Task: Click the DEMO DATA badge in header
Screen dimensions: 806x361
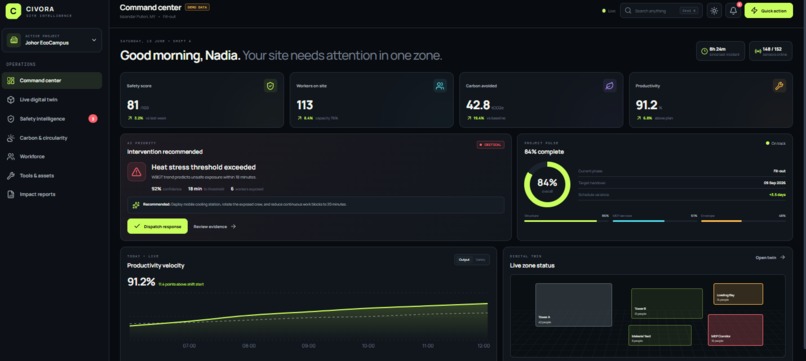Action: [197, 7]
